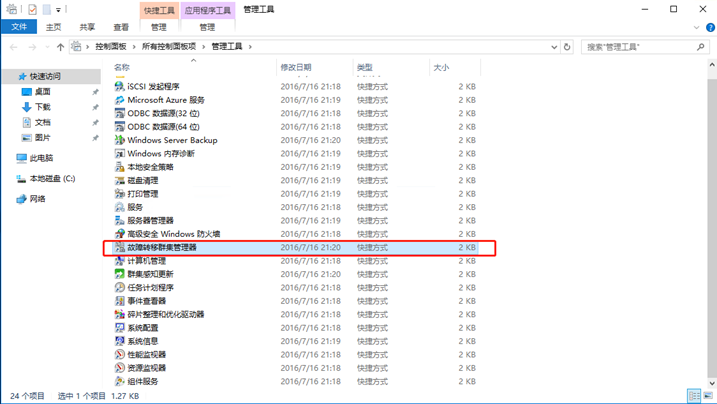Click the 事件查看器 shortcut icon
This screenshot has width=717, height=404.
tap(120, 301)
